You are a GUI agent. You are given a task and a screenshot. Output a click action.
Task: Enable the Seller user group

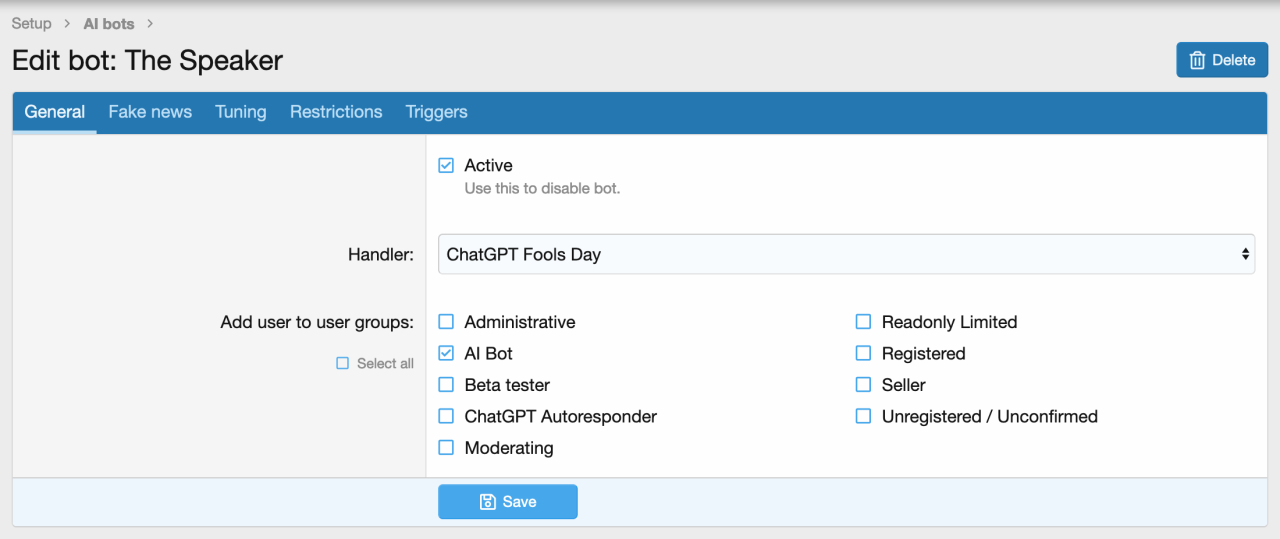[x=863, y=385]
